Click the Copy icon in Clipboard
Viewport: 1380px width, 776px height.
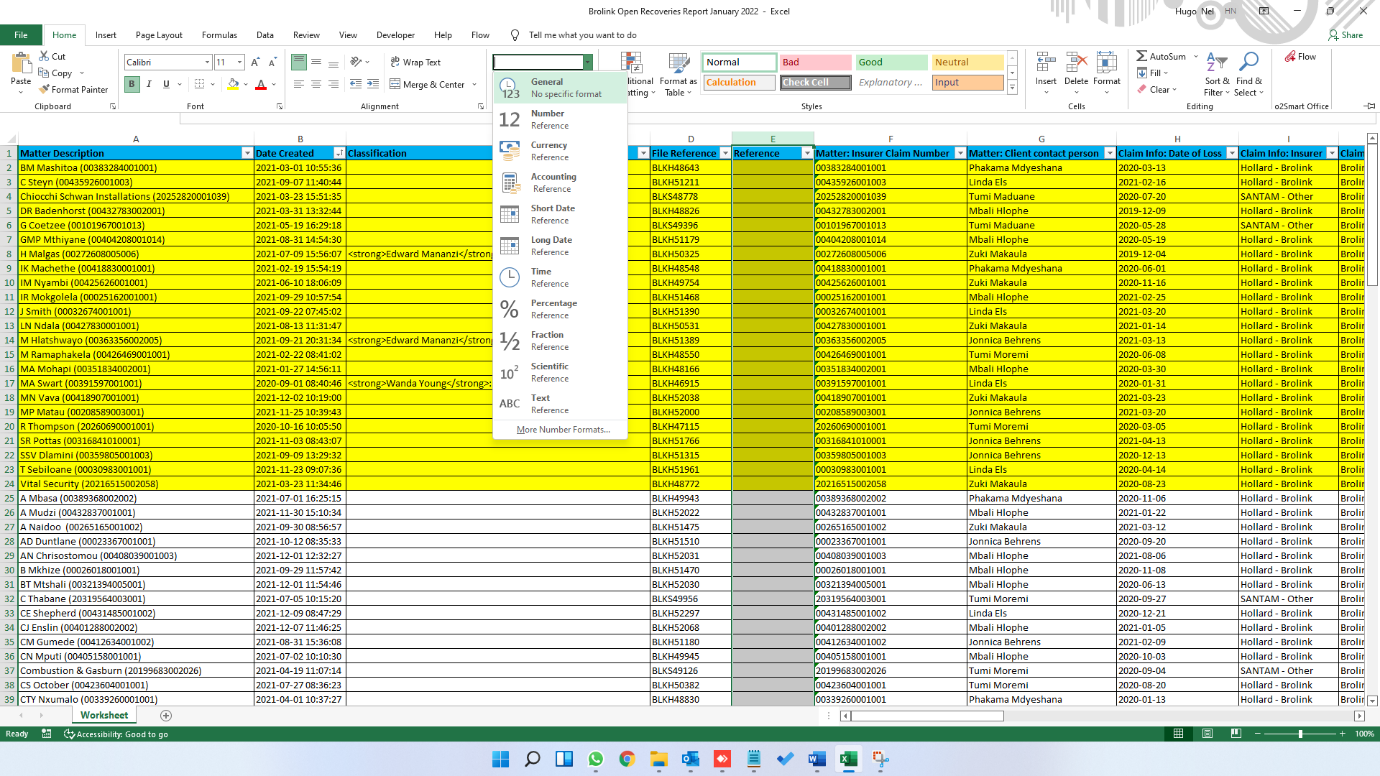tap(44, 73)
